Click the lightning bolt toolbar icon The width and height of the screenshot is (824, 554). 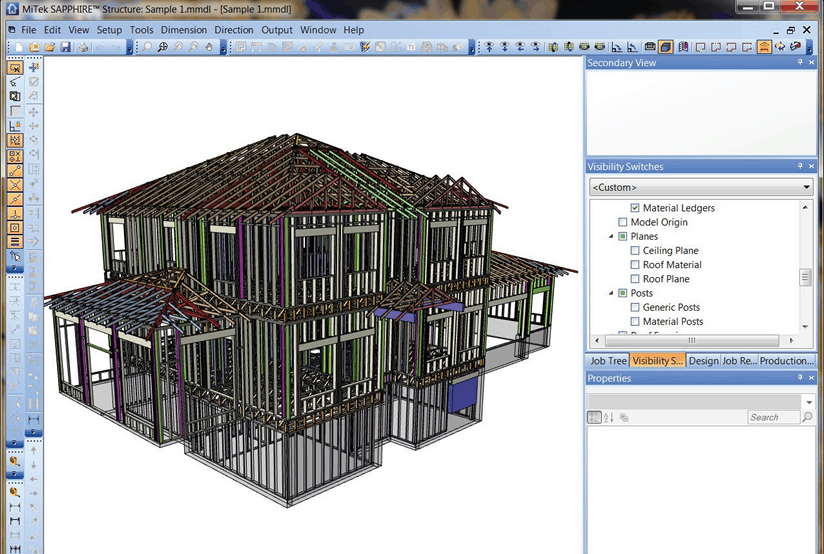pyautogui.click(x=365, y=47)
